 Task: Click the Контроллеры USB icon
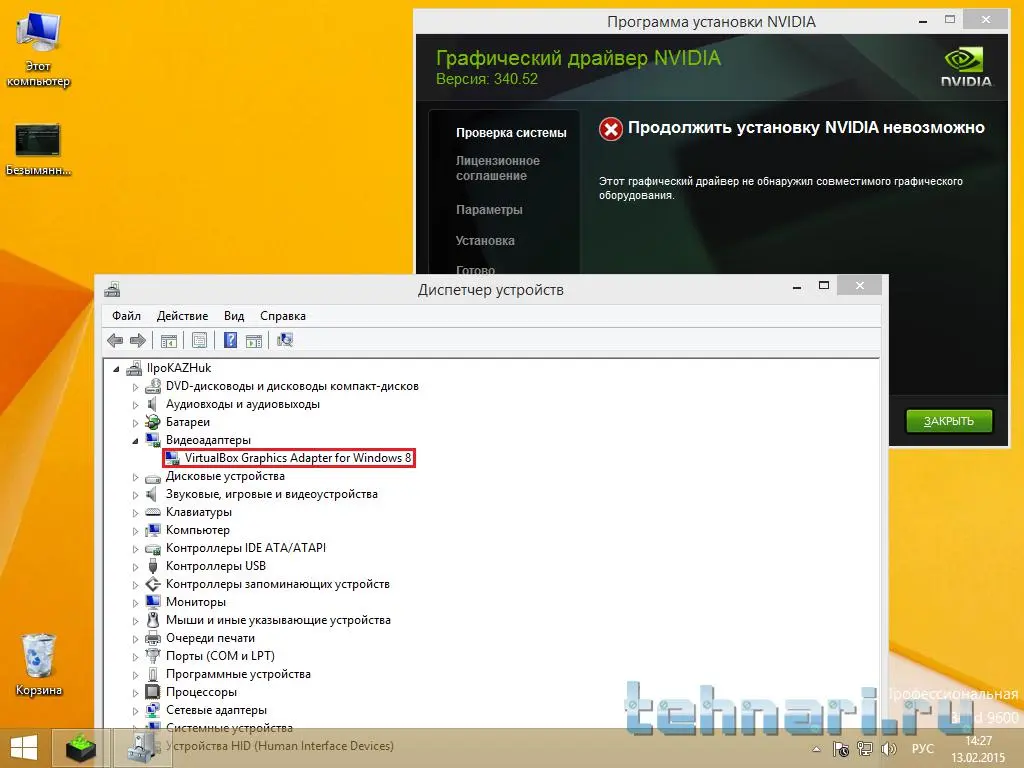pyautogui.click(x=153, y=566)
